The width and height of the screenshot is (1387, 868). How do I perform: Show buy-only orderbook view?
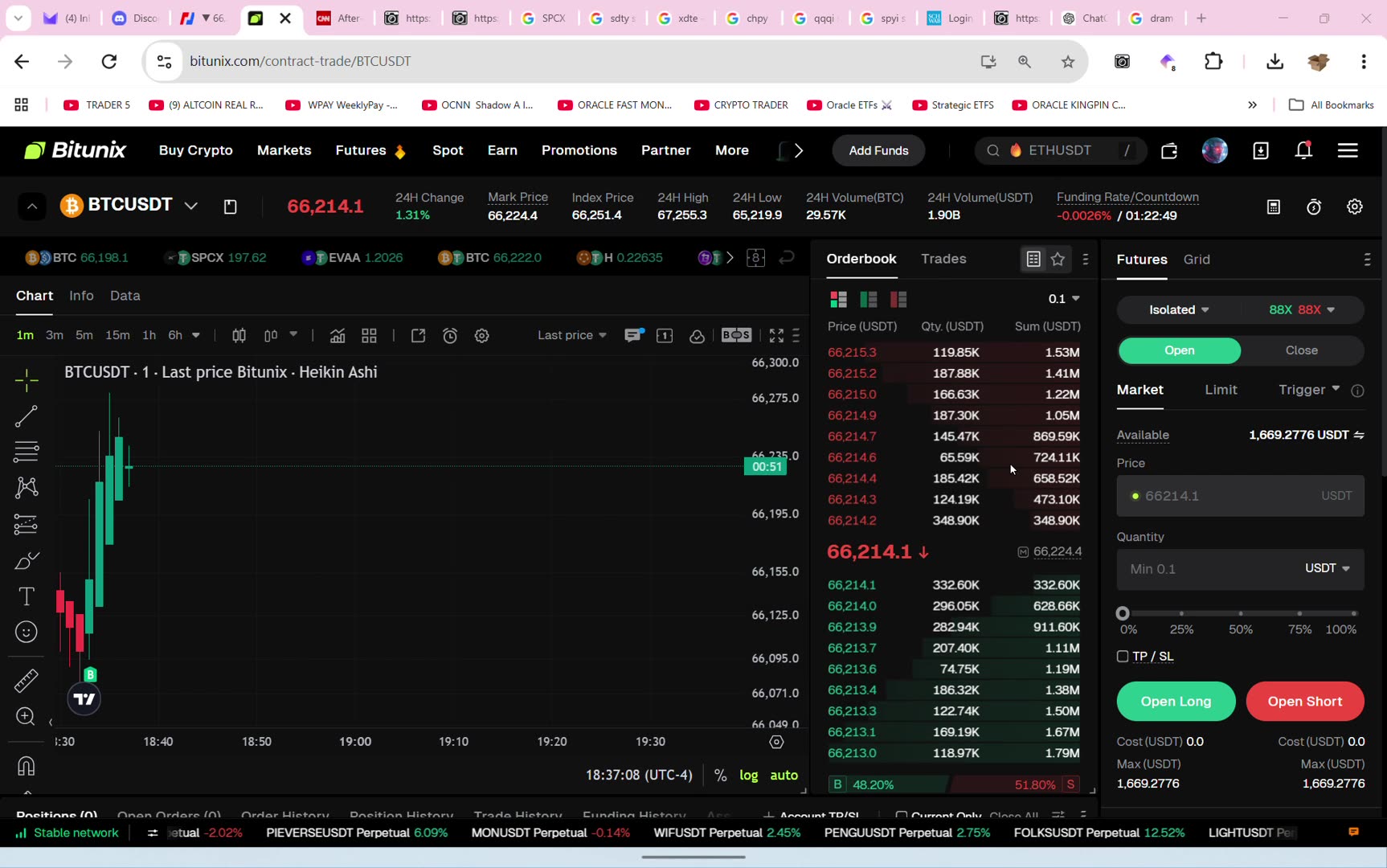(869, 300)
